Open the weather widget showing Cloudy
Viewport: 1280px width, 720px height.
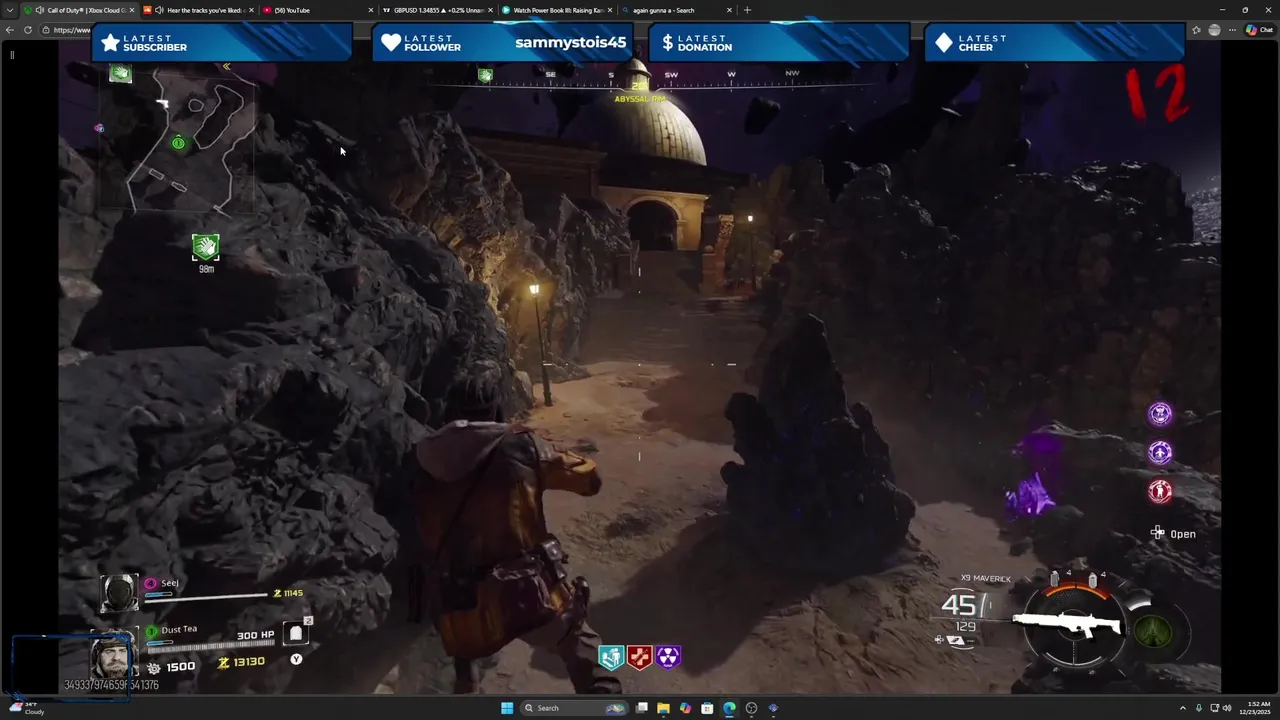click(25, 708)
